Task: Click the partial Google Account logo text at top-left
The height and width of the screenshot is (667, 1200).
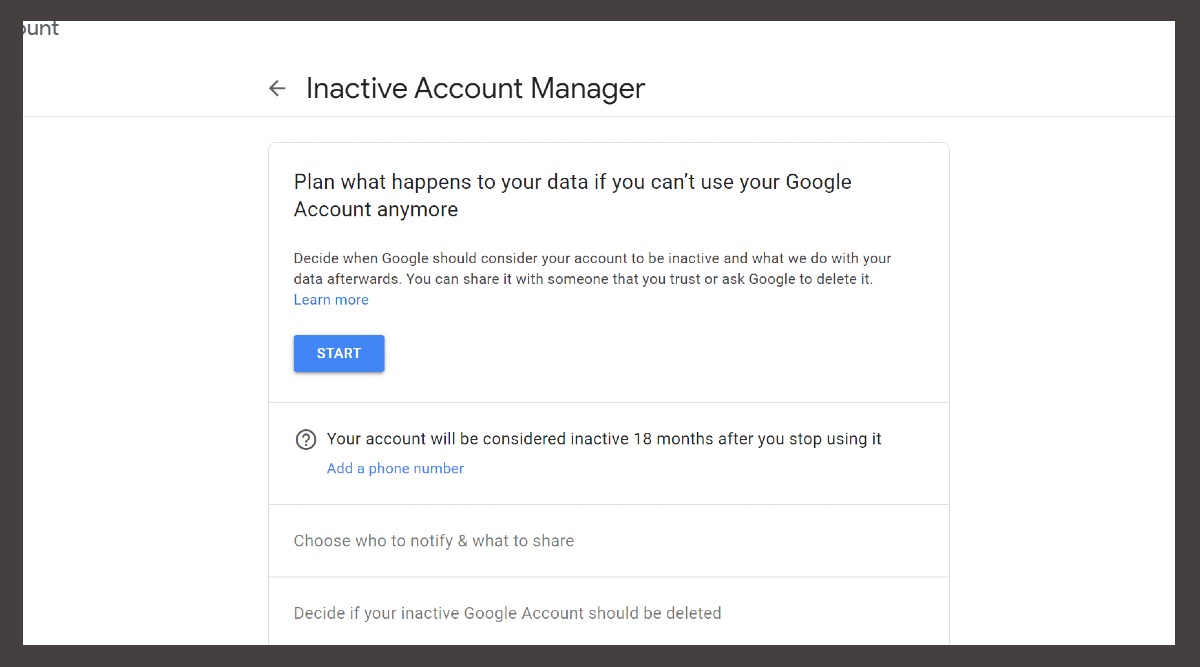Action: [x=40, y=29]
